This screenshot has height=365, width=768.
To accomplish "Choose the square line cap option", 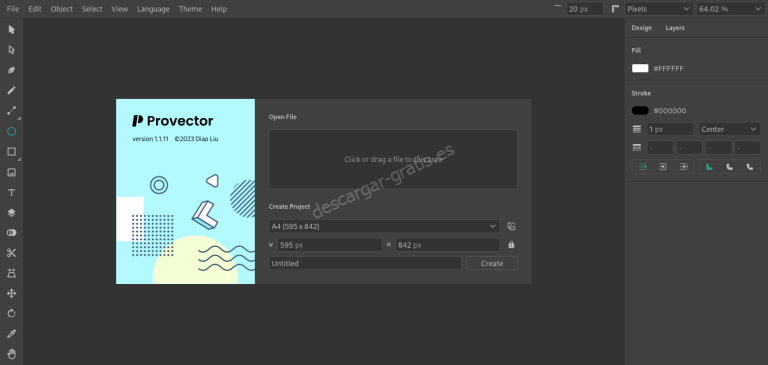I will 663,167.
